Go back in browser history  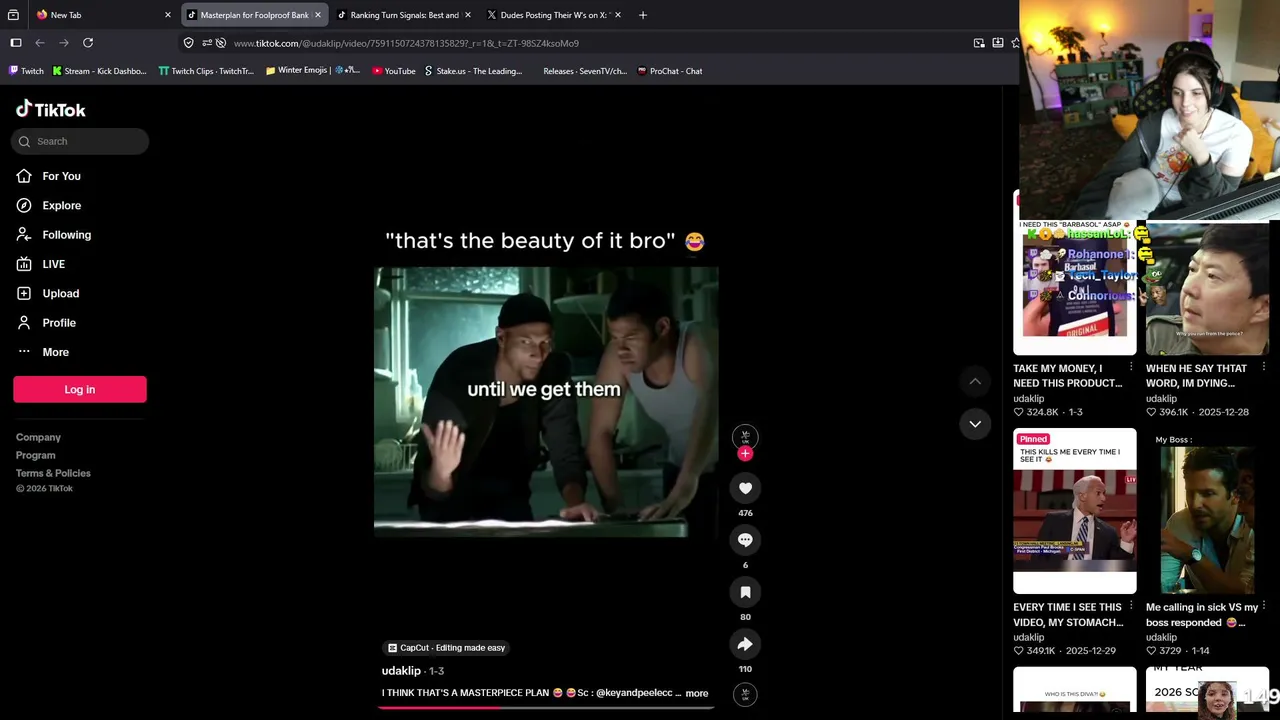click(x=40, y=43)
